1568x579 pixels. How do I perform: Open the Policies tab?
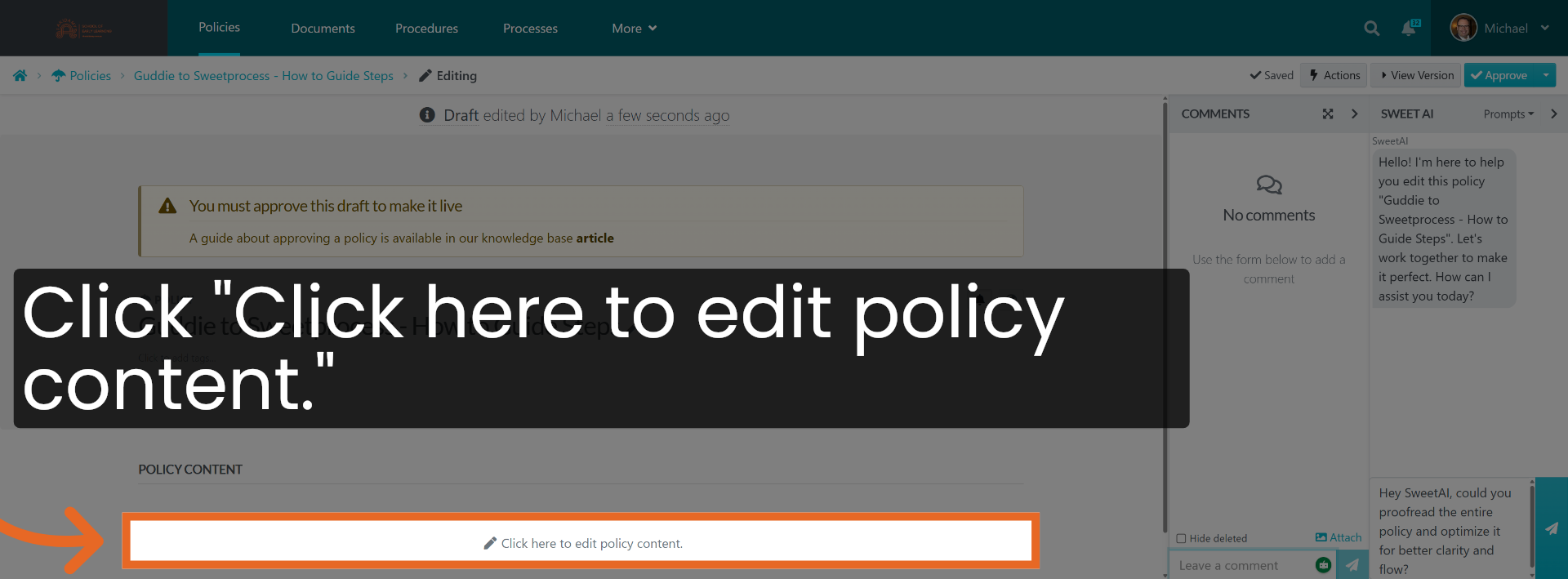pyautogui.click(x=219, y=28)
